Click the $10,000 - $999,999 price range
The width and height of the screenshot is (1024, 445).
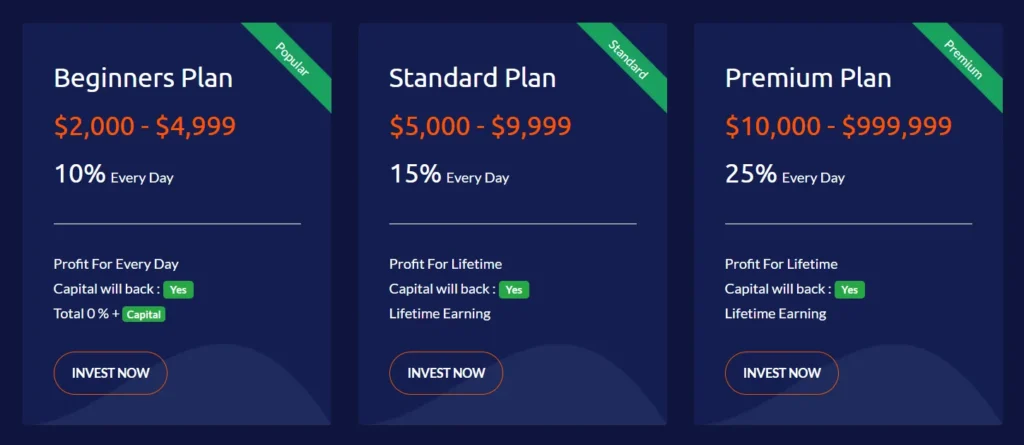coord(838,127)
